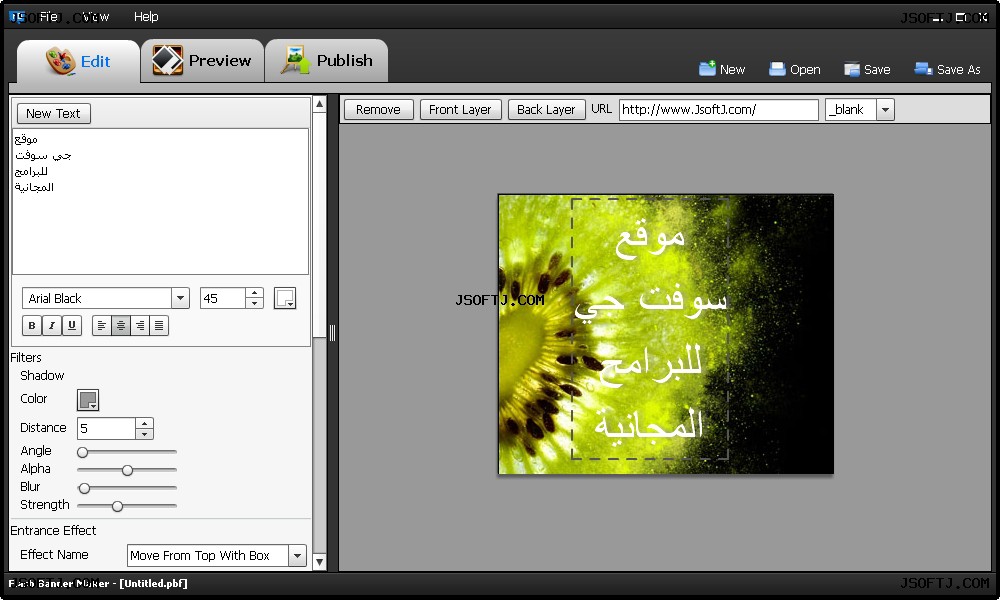Expand the _blank target dropdown
This screenshot has width=1000, height=600.
(885, 110)
